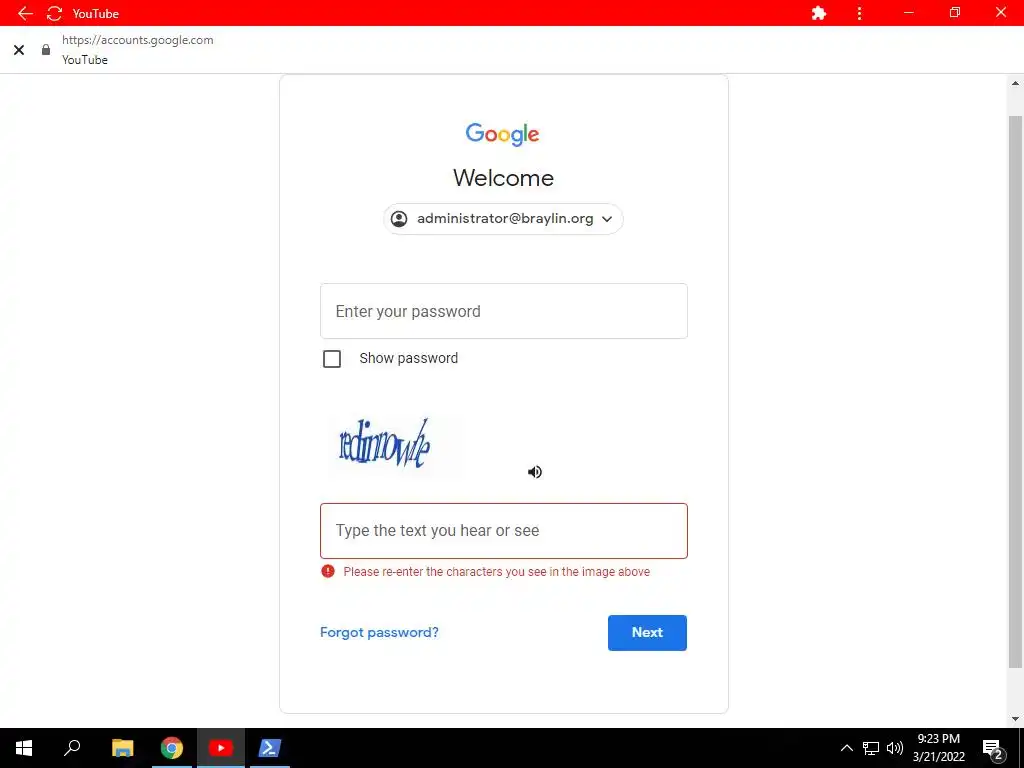Click the Forgot password? link
1024x768 pixels.
pos(379,632)
